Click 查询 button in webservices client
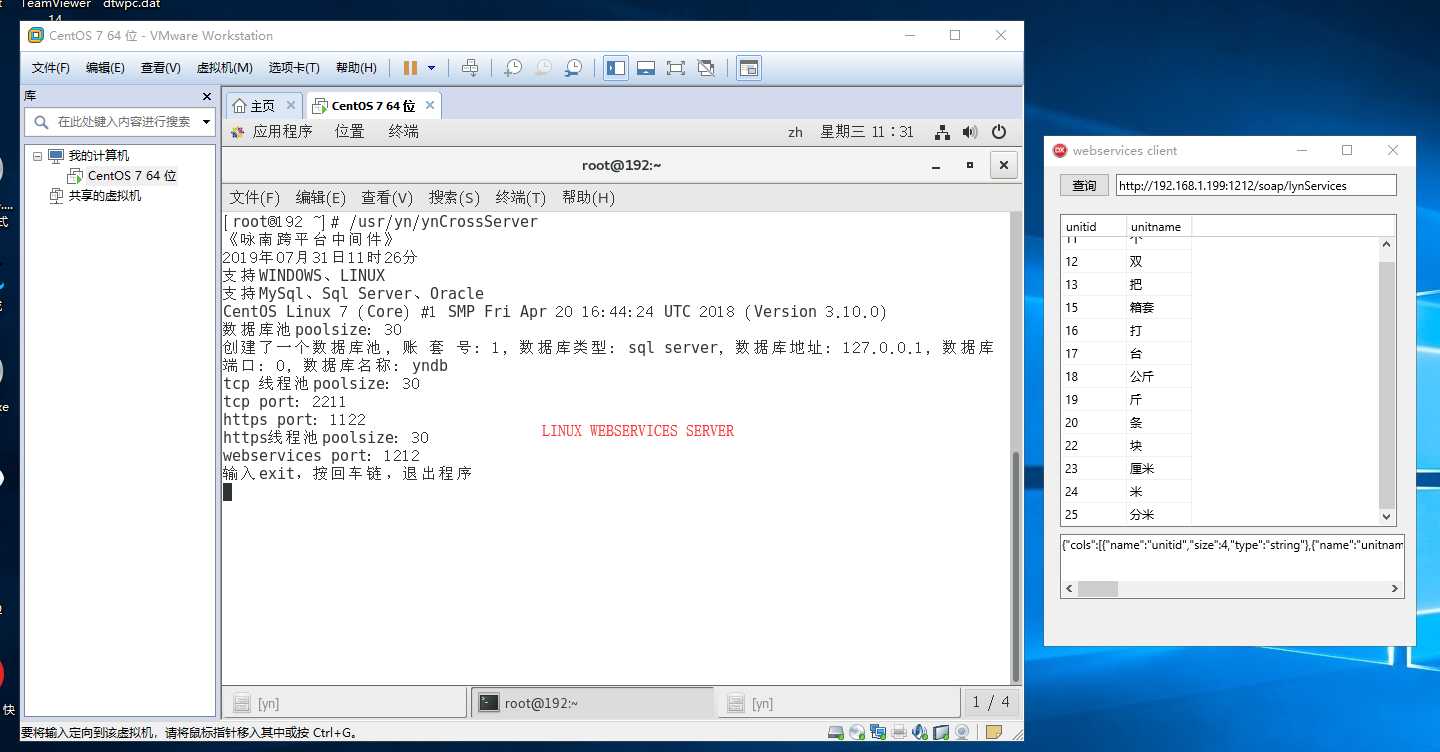Screen dimensions: 1440x752 1084,186
